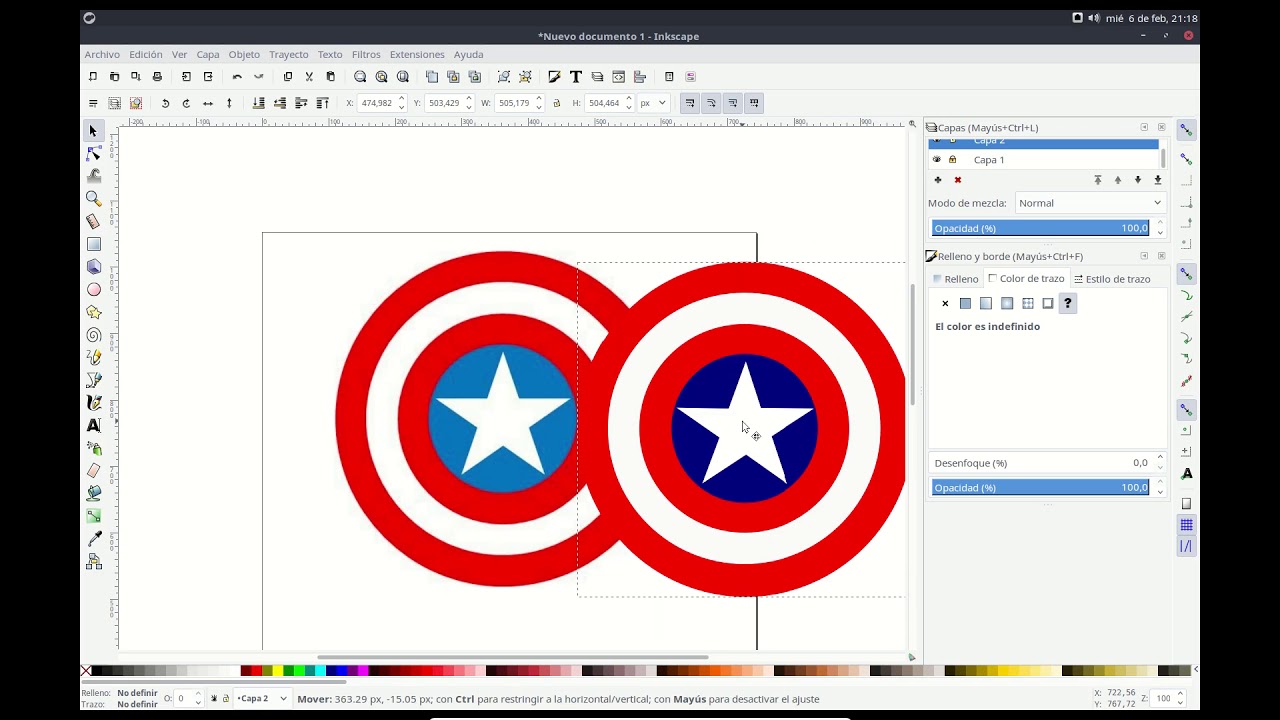Toggle width/height ratio lock
The width and height of the screenshot is (1280, 720).
tap(557, 103)
